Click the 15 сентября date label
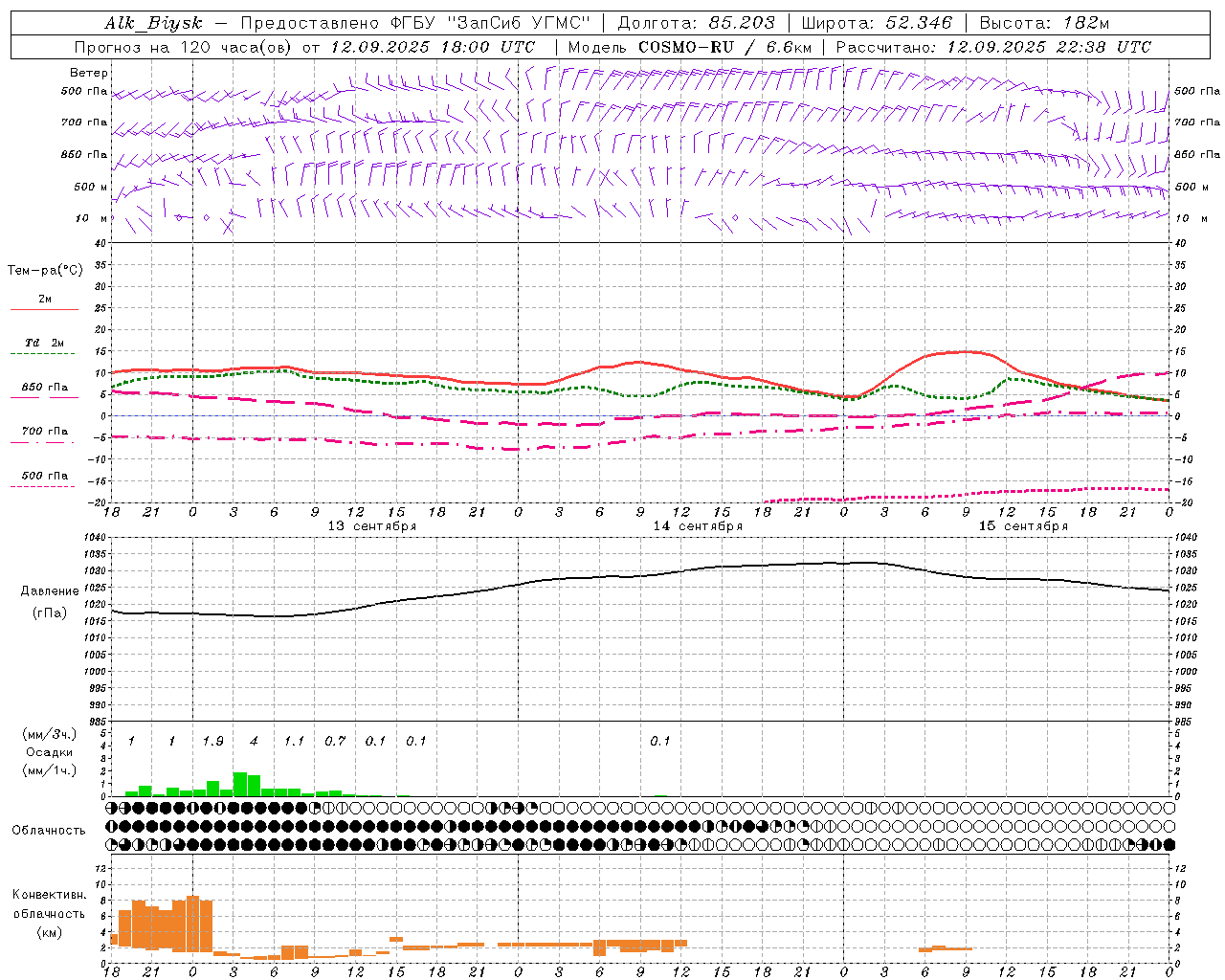 click(1023, 526)
